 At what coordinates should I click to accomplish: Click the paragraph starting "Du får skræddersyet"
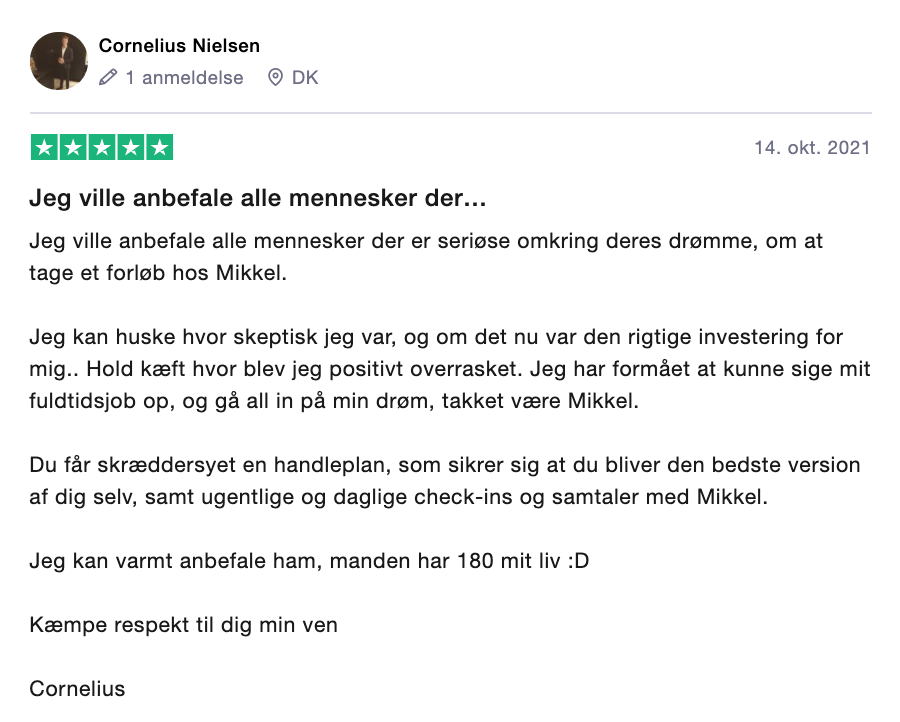tap(445, 480)
